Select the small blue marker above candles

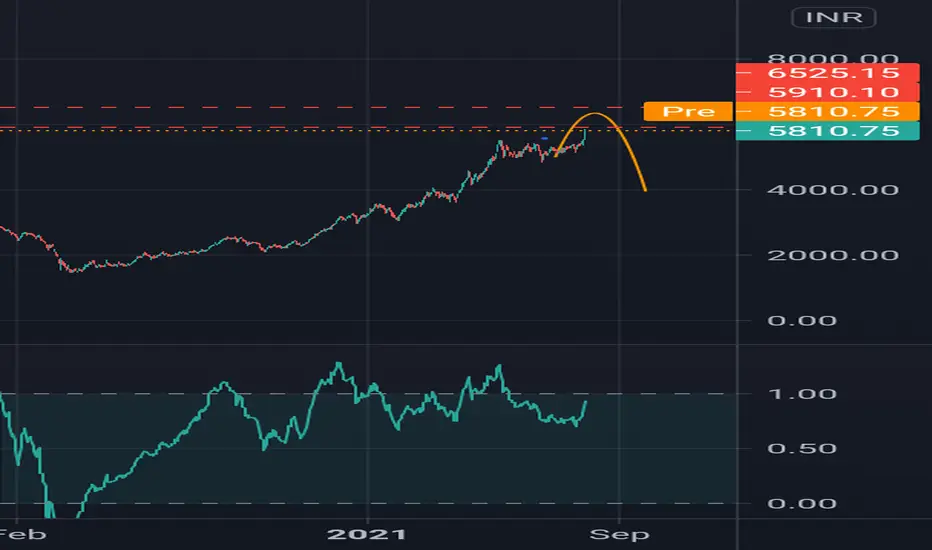(544, 139)
